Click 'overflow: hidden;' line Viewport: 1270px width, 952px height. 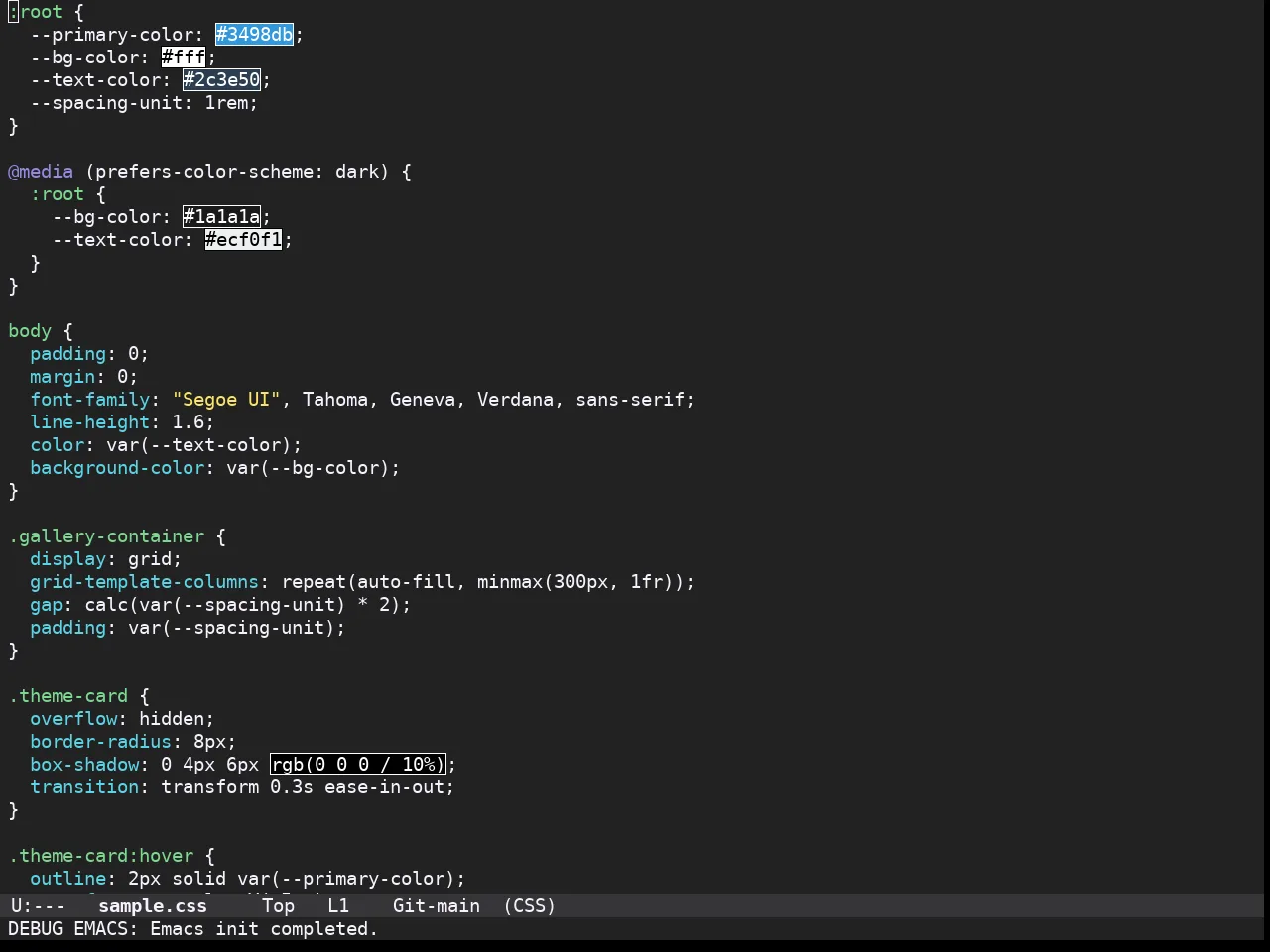[122, 719]
